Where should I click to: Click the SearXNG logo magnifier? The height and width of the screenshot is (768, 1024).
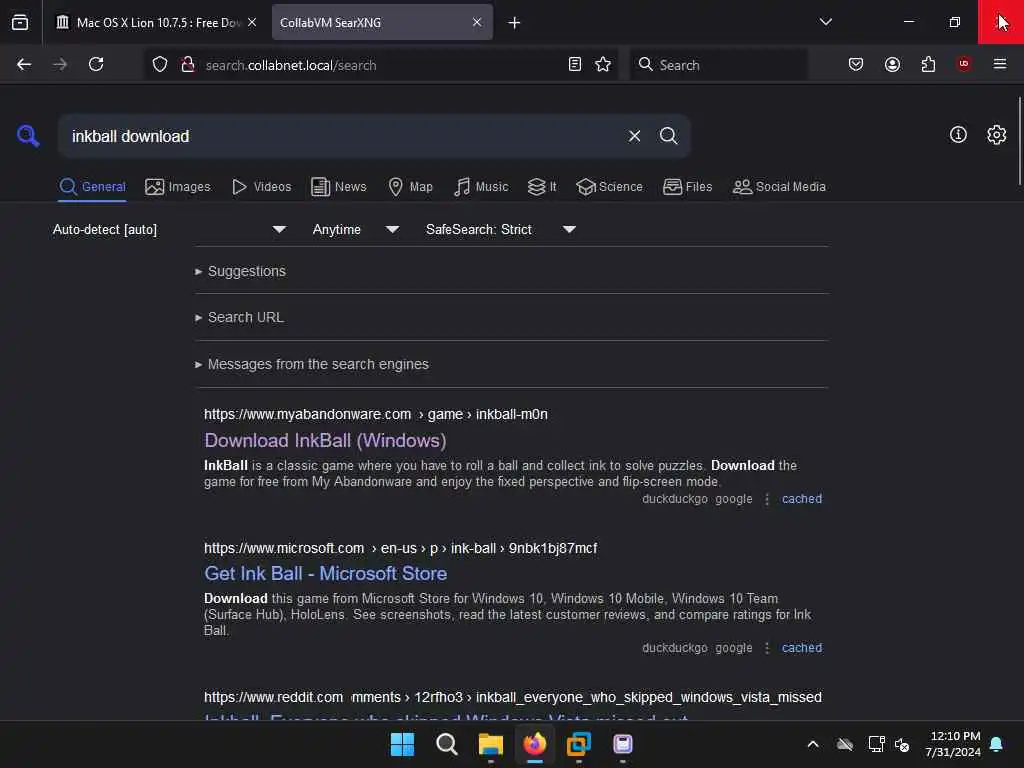pyautogui.click(x=28, y=136)
